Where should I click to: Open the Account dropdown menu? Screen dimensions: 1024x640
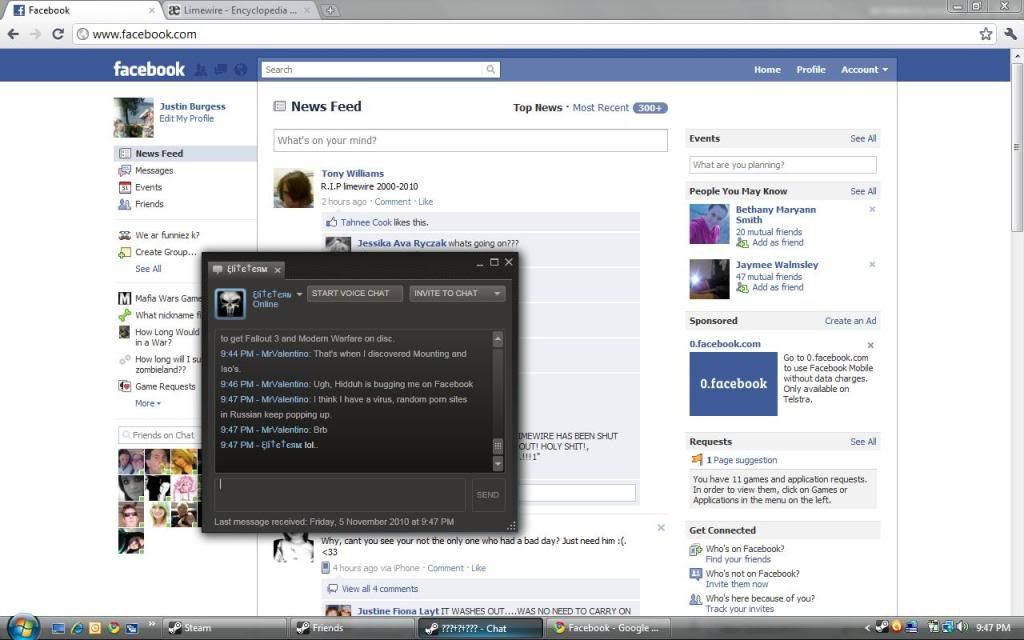click(864, 69)
